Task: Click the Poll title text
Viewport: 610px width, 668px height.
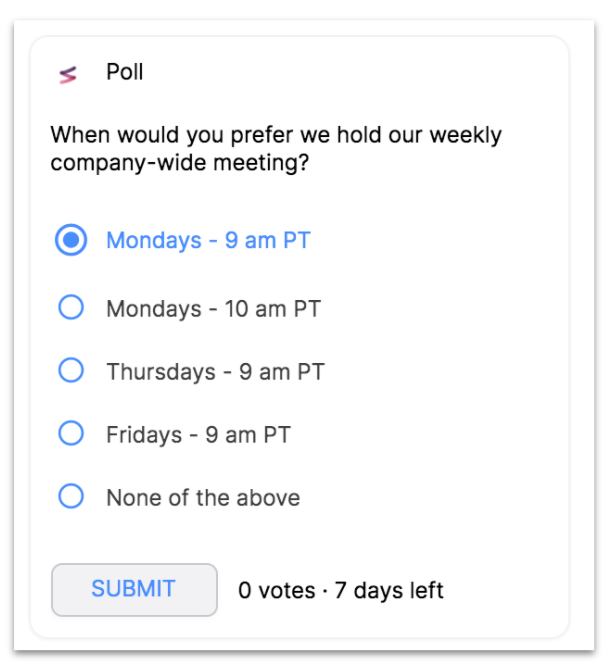Action: pos(124,72)
